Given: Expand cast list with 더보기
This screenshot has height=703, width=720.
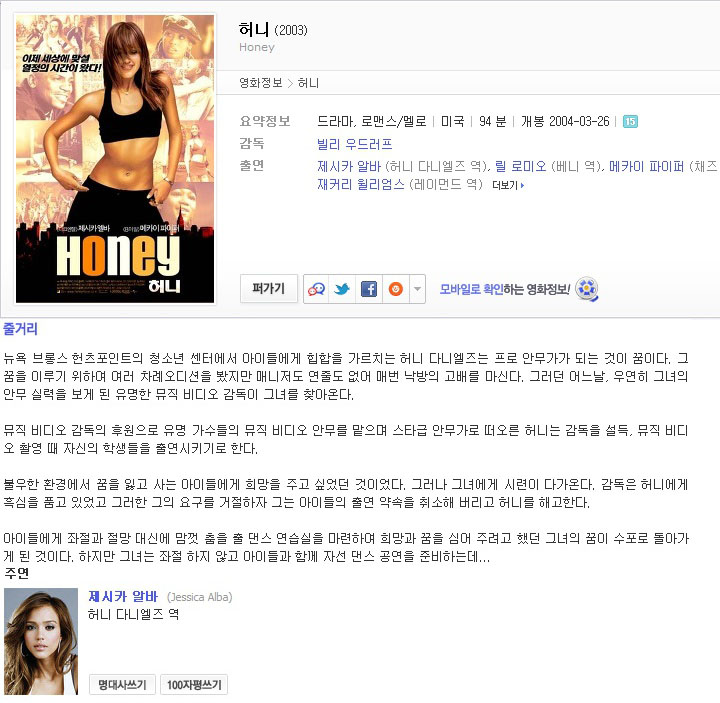Looking at the screenshot, I should 508,185.
